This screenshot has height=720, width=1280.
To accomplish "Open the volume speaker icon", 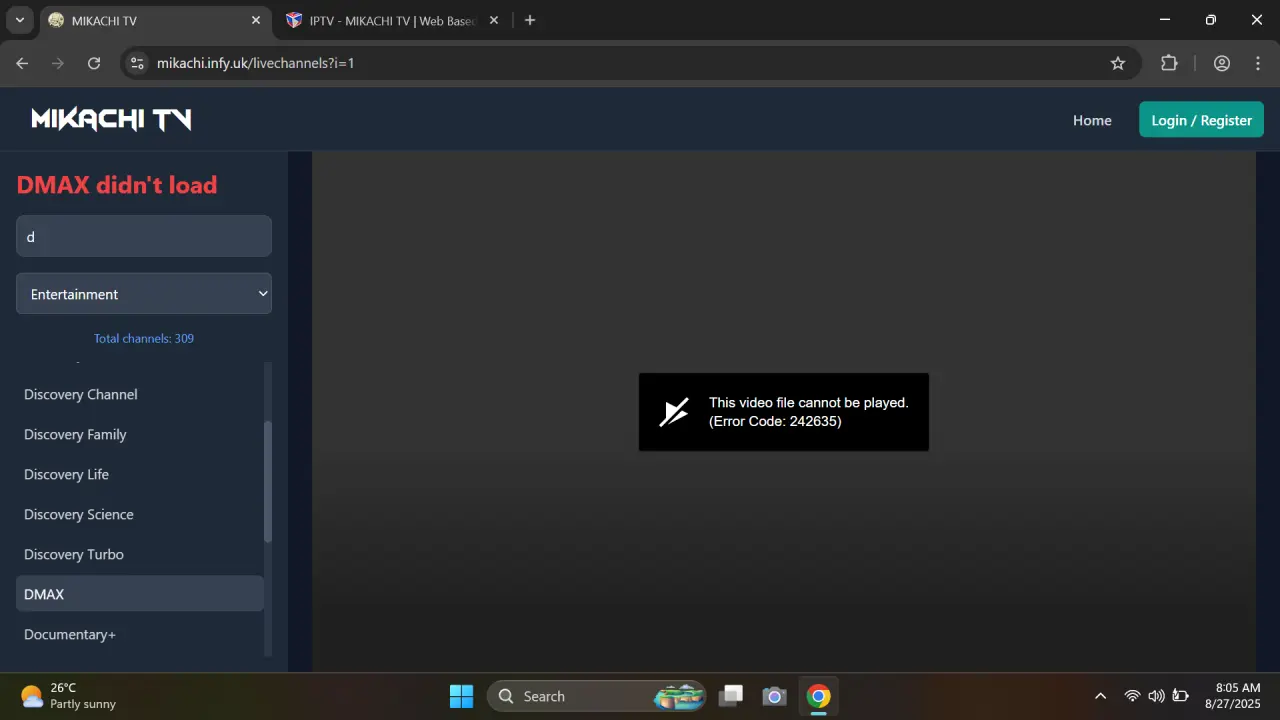I will pos(1156,696).
